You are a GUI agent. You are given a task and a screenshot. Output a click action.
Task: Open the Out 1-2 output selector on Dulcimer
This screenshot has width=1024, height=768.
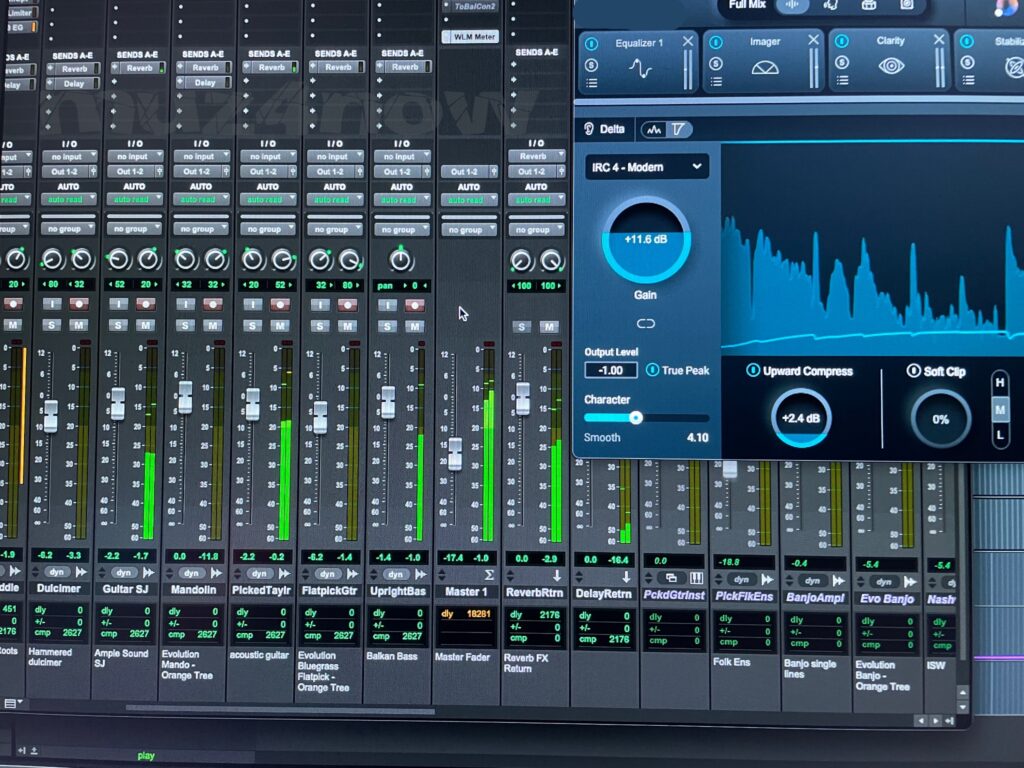tap(66, 171)
